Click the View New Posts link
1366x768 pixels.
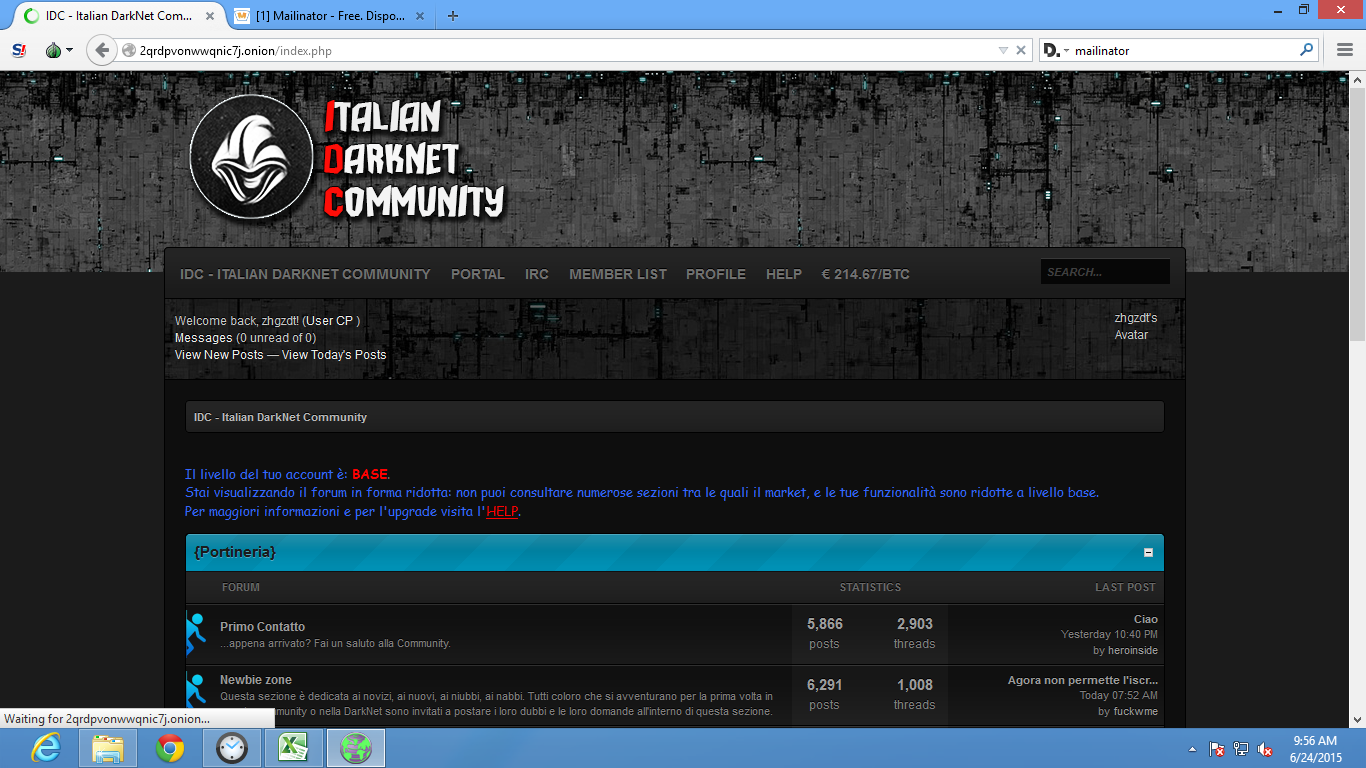tap(219, 355)
